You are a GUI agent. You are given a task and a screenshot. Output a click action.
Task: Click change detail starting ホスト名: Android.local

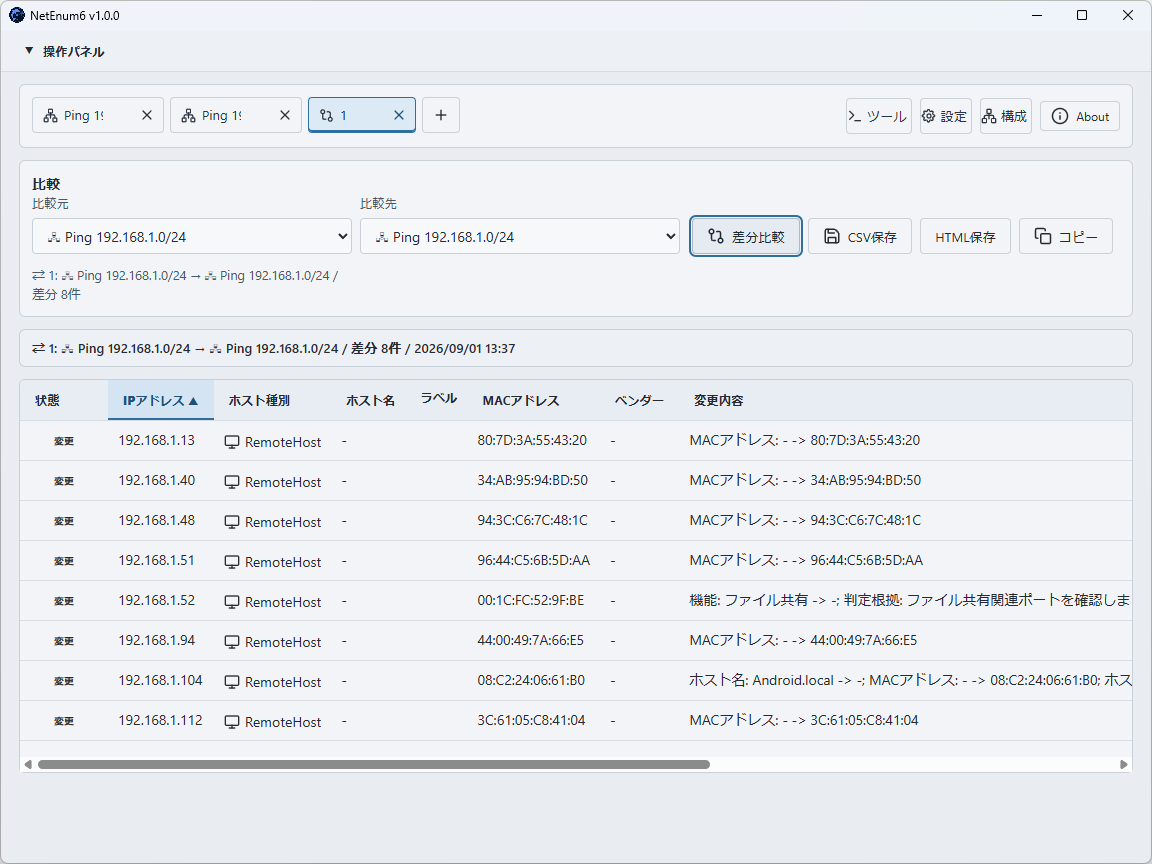pyautogui.click(x=910, y=680)
